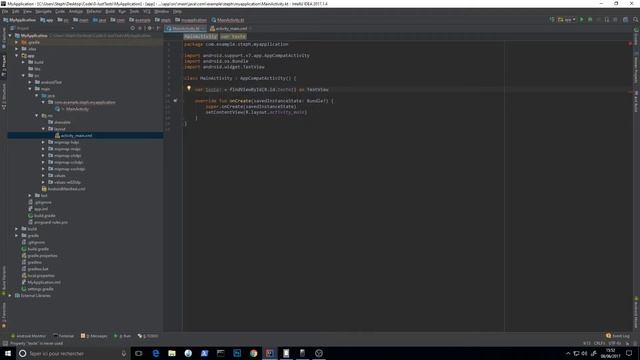This screenshot has width=640, height=360.
Task: Open the run configuration dropdown labeled app
Action: tap(567, 20)
